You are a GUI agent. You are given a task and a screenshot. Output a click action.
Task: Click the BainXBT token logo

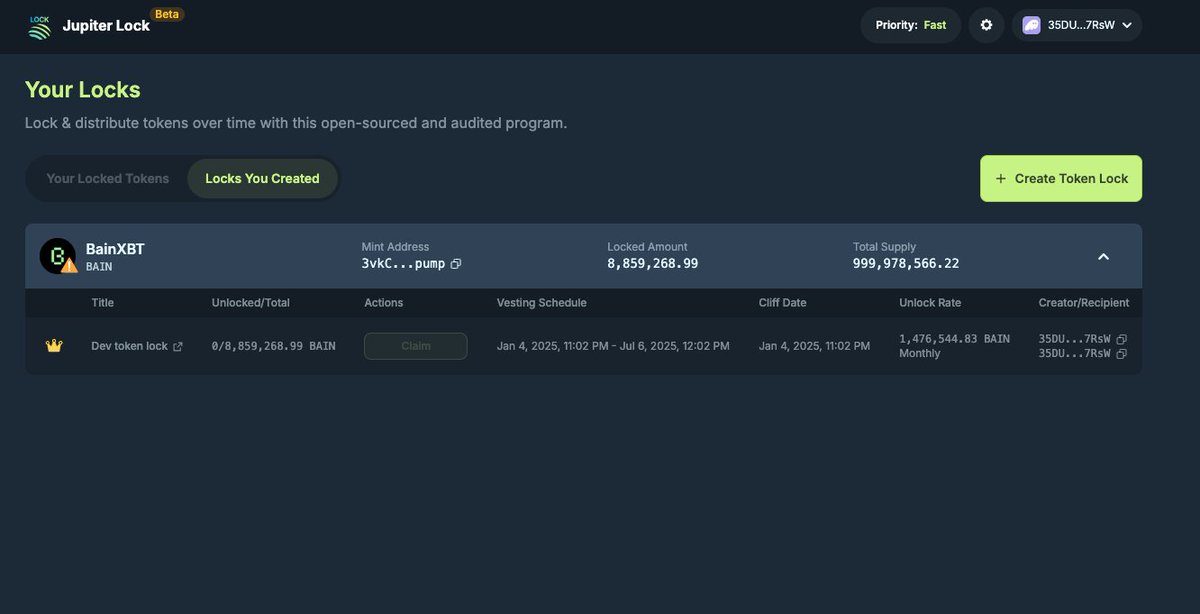[58, 256]
